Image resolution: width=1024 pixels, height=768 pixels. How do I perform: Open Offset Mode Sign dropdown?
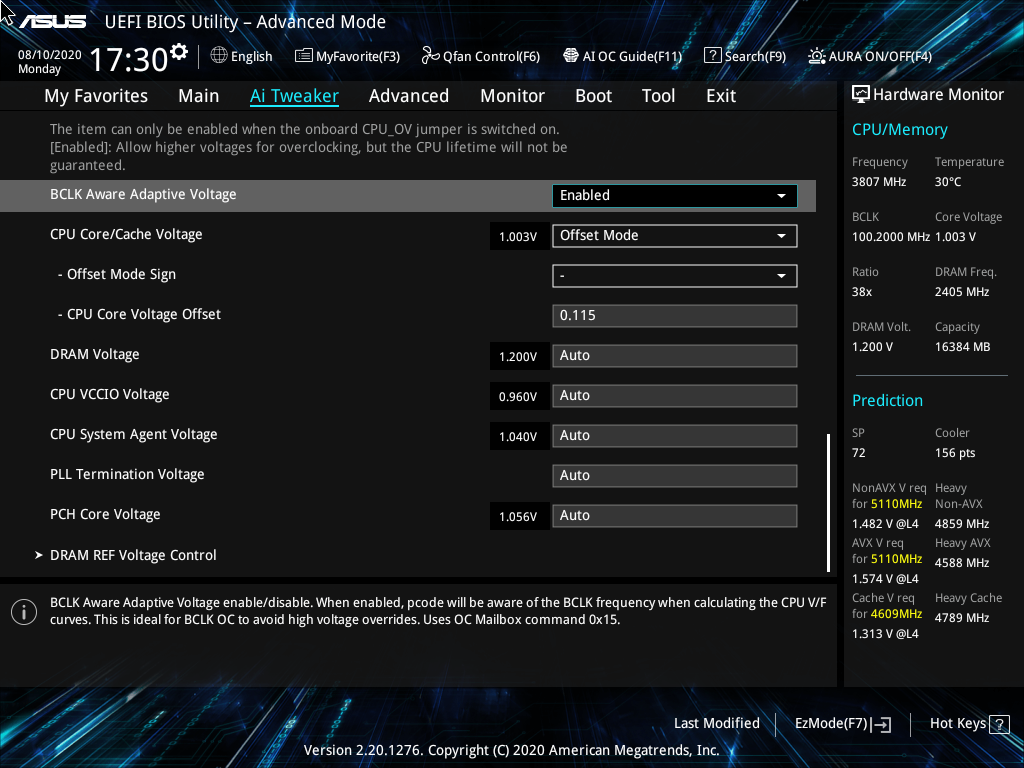[675, 276]
